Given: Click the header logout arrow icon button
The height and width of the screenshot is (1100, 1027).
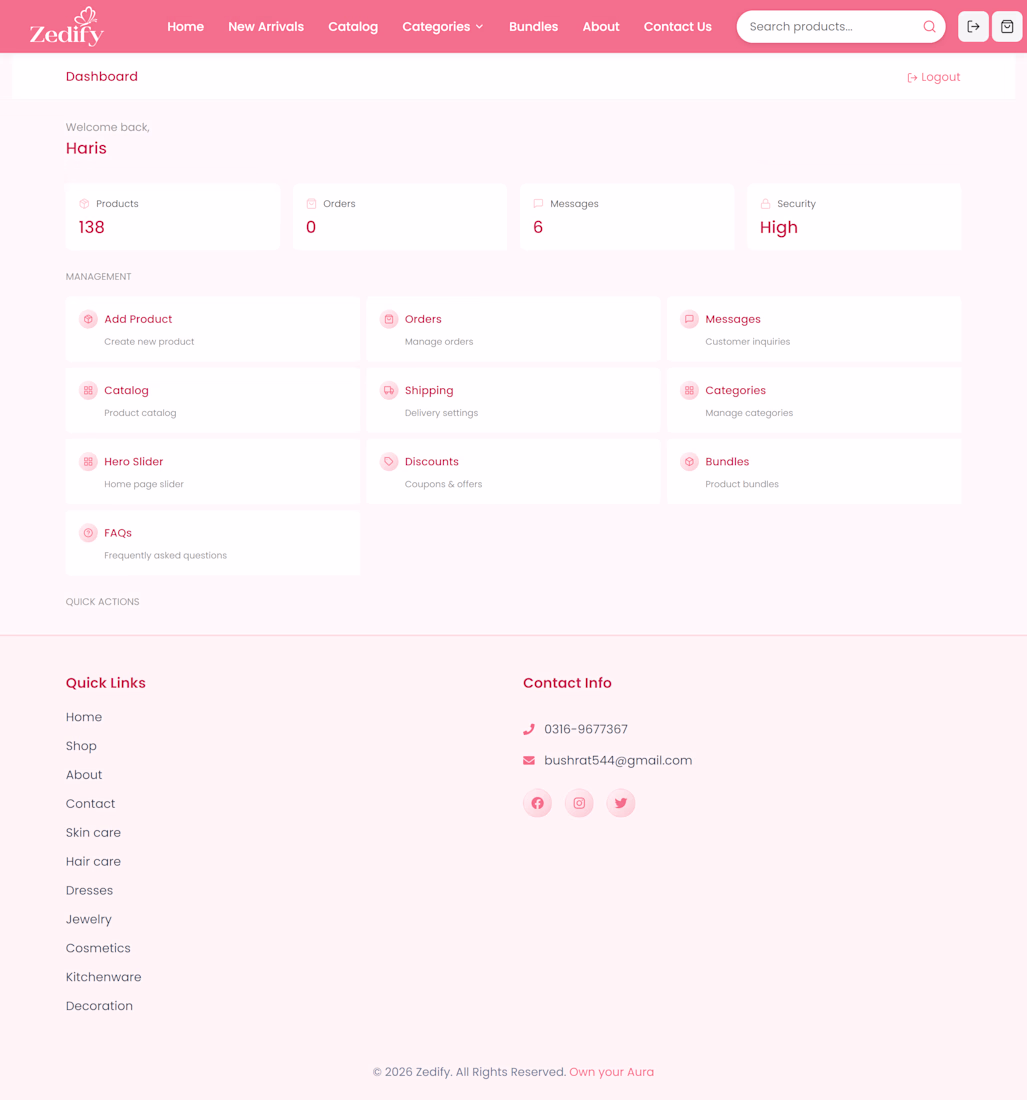Looking at the screenshot, I should (x=973, y=27).
